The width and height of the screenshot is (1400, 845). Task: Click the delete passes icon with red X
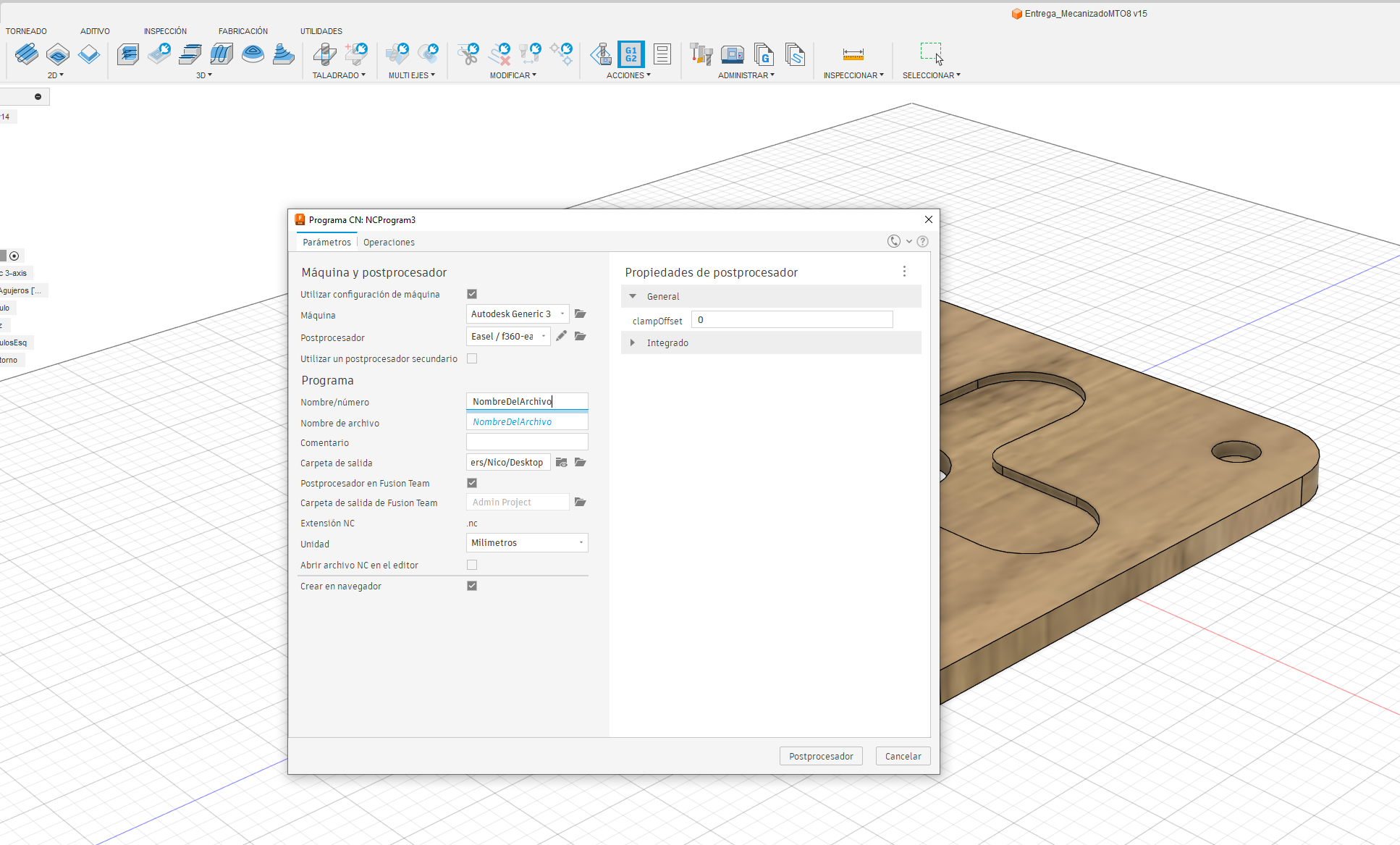[499, 54]
